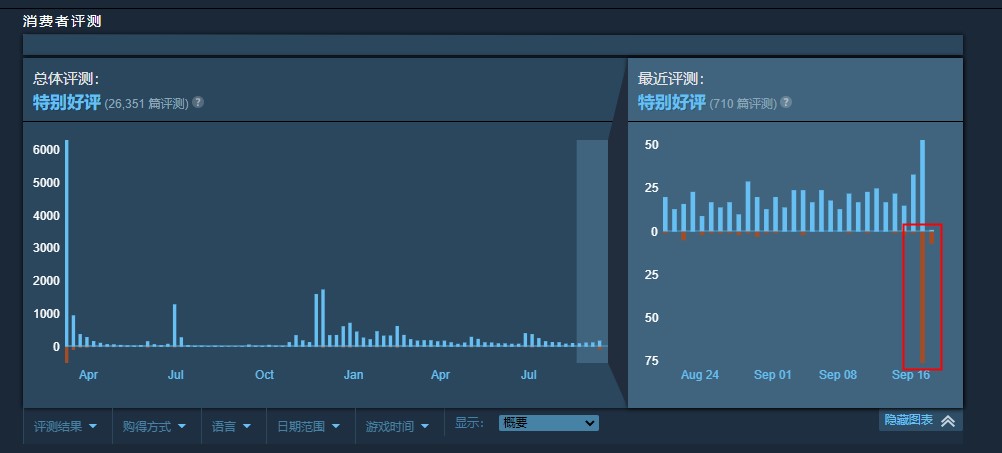Click double-chevron icon beside 隐藏图表
The image size is (1002, 453).
pyautogui.click(x=948, y=421)
